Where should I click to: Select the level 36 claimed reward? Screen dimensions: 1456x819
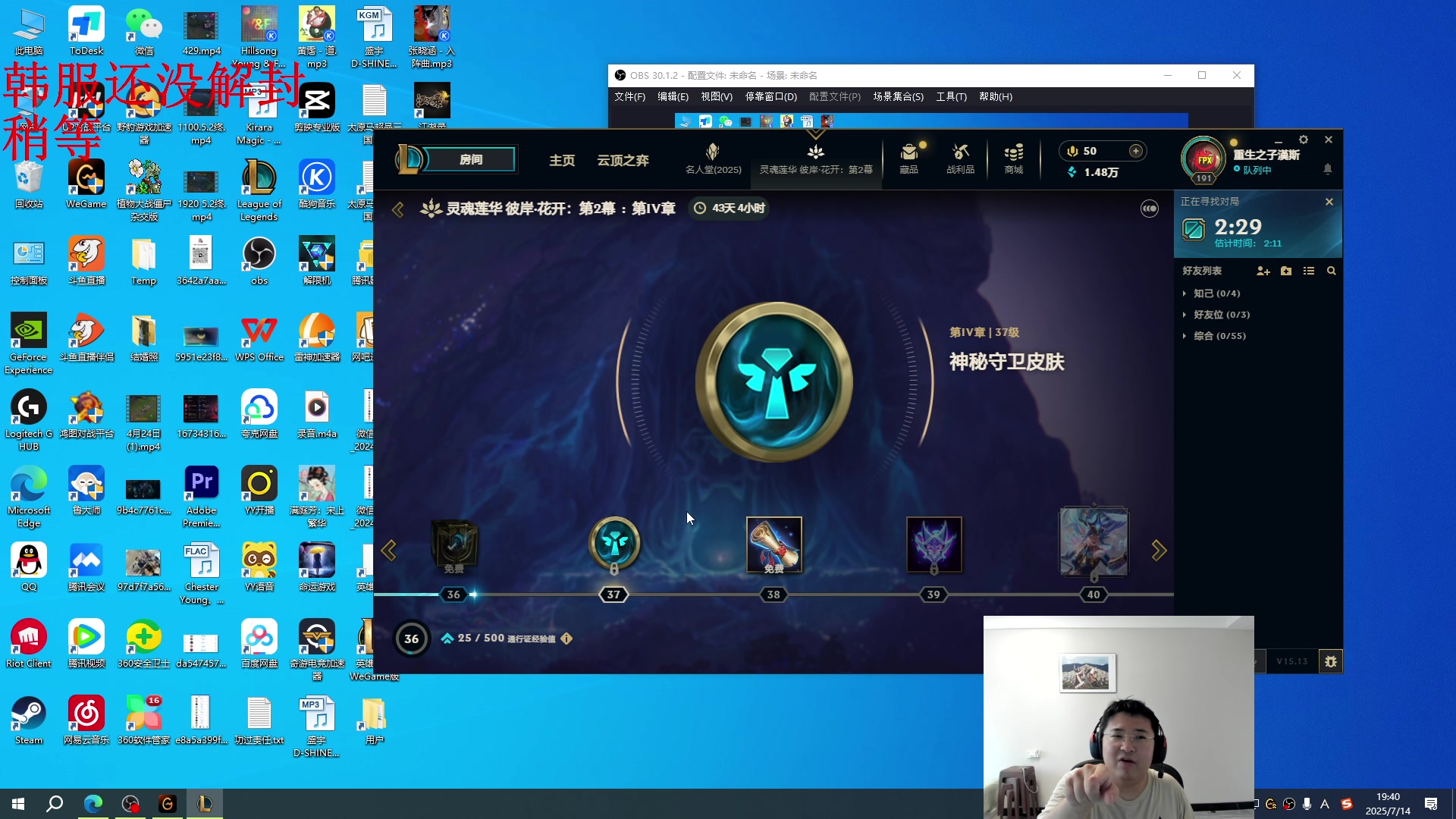(x=454, y=545)
